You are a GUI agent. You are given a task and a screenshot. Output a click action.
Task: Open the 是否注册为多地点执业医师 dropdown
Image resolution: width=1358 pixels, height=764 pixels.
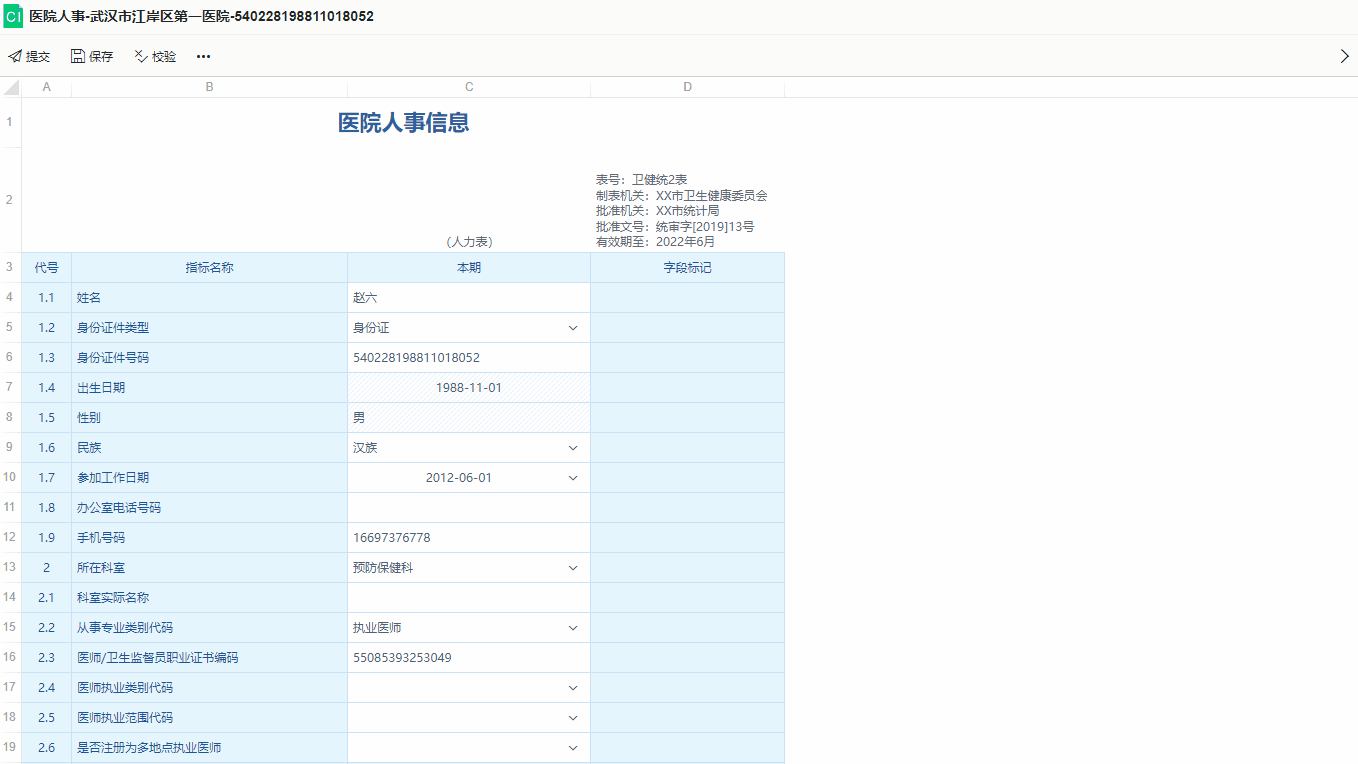coord(573,748)
